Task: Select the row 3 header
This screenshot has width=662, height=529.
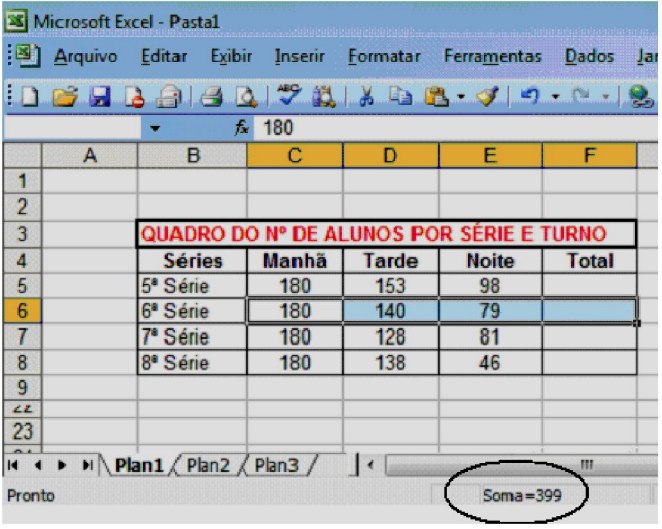Action: click(22, 234)
